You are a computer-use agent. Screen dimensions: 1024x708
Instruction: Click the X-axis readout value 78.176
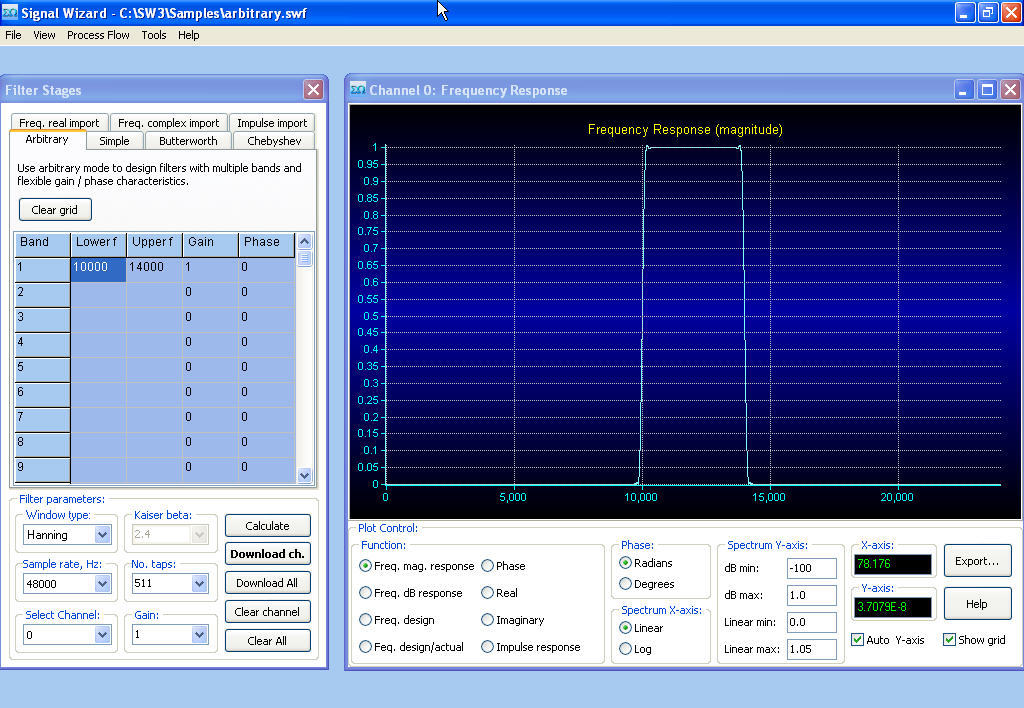point(892,564)
